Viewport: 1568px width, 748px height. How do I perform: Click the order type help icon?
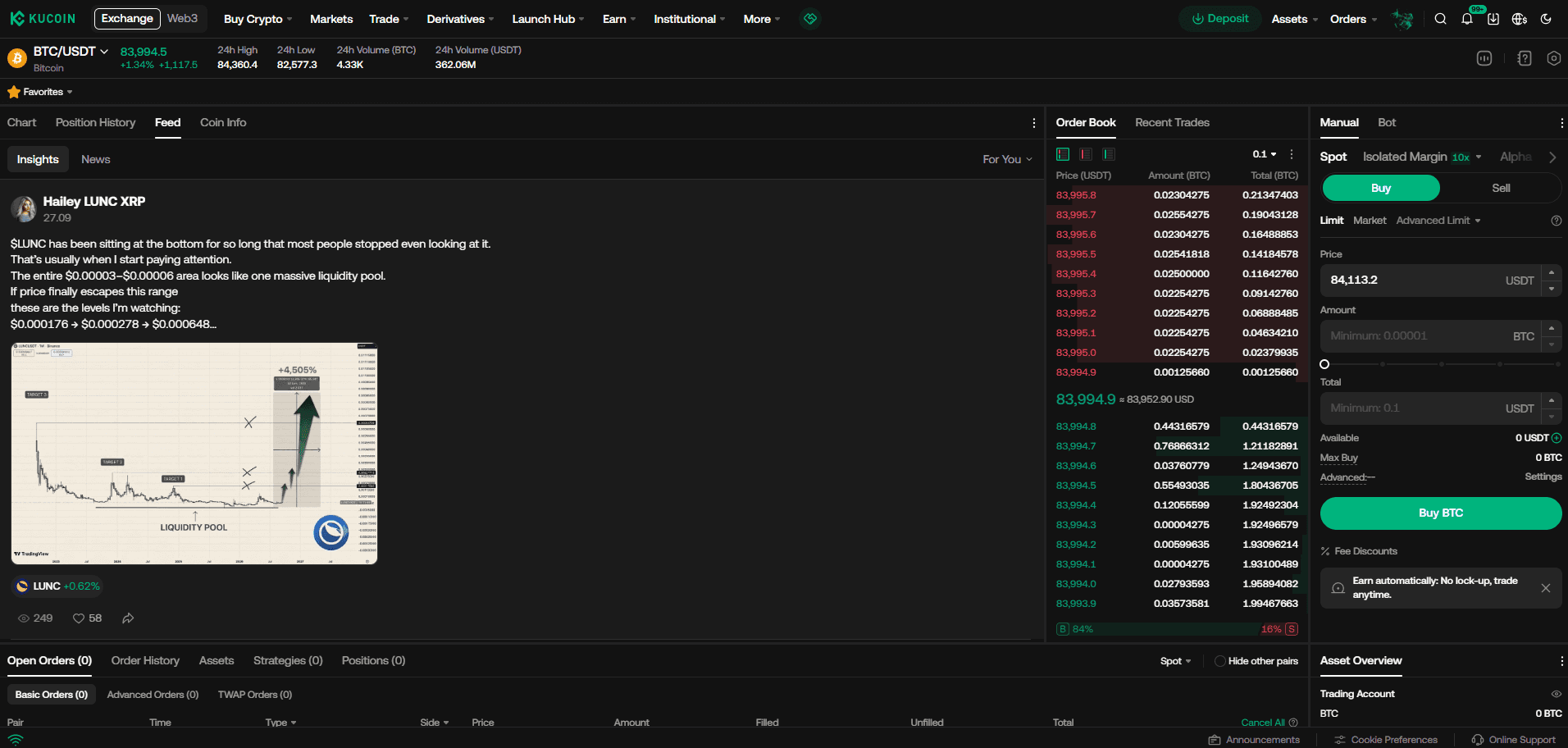pyautogui.click(x=1556, y=221)
